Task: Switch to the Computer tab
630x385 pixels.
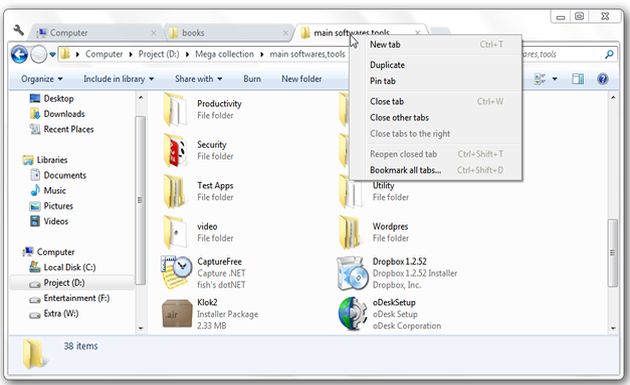Action: pos(96,33)
